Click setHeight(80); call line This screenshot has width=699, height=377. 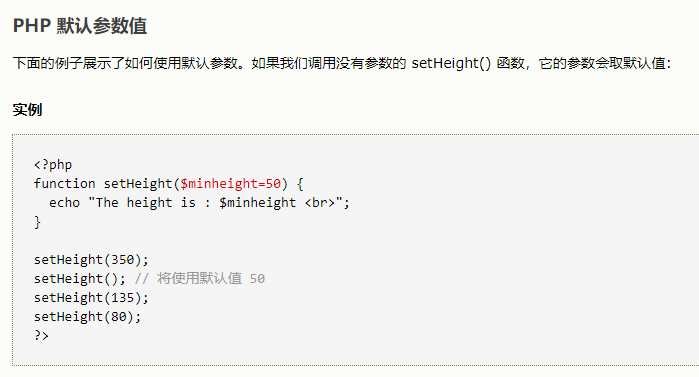pos(87,317)
